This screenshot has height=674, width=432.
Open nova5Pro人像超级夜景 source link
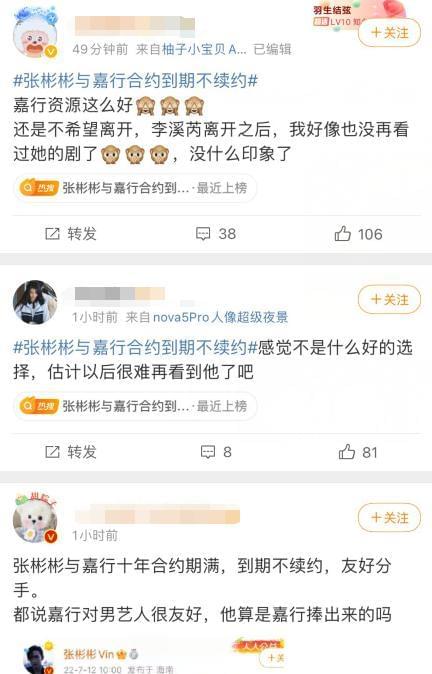(x=221, y=317)
